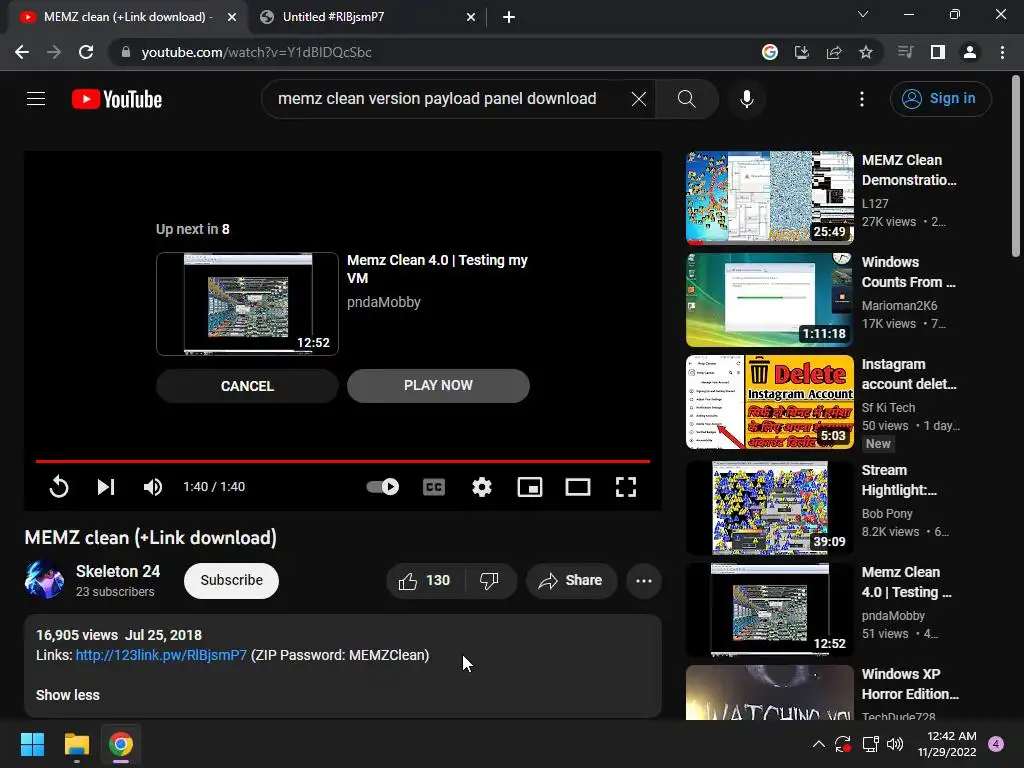Select the MEMZ clean YouTube tab
The width and height of the screenshot is (1024, 768).
(128, 17)
